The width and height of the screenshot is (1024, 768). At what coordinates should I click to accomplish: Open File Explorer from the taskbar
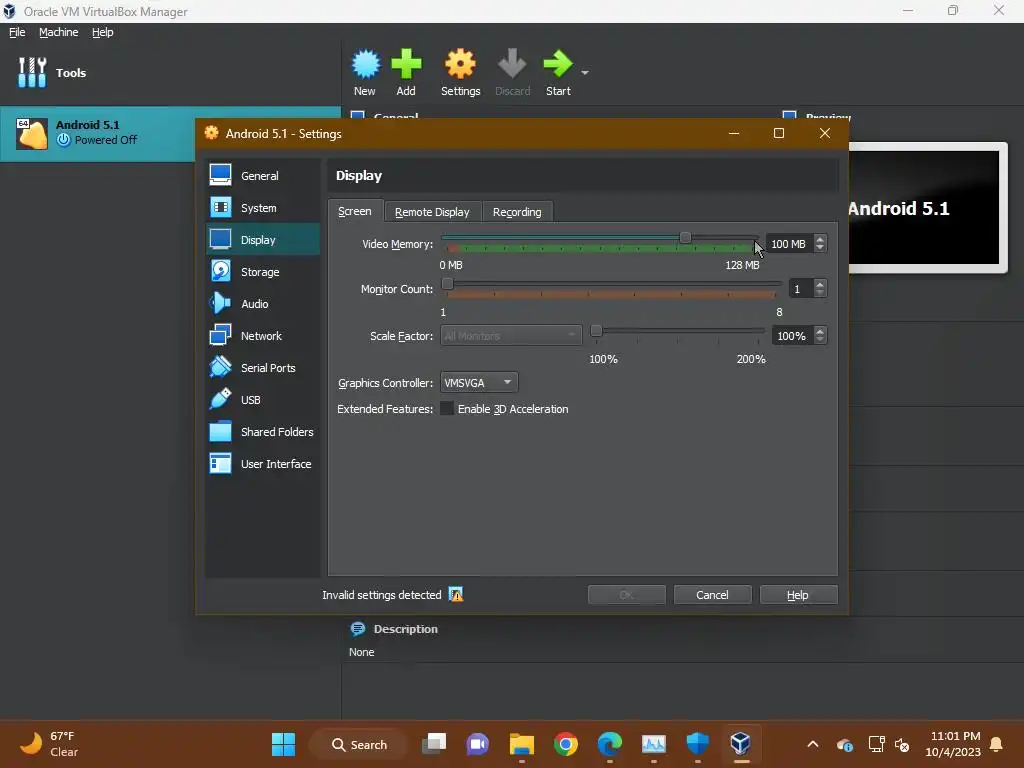pyautogui.click(x=522, y=744)
